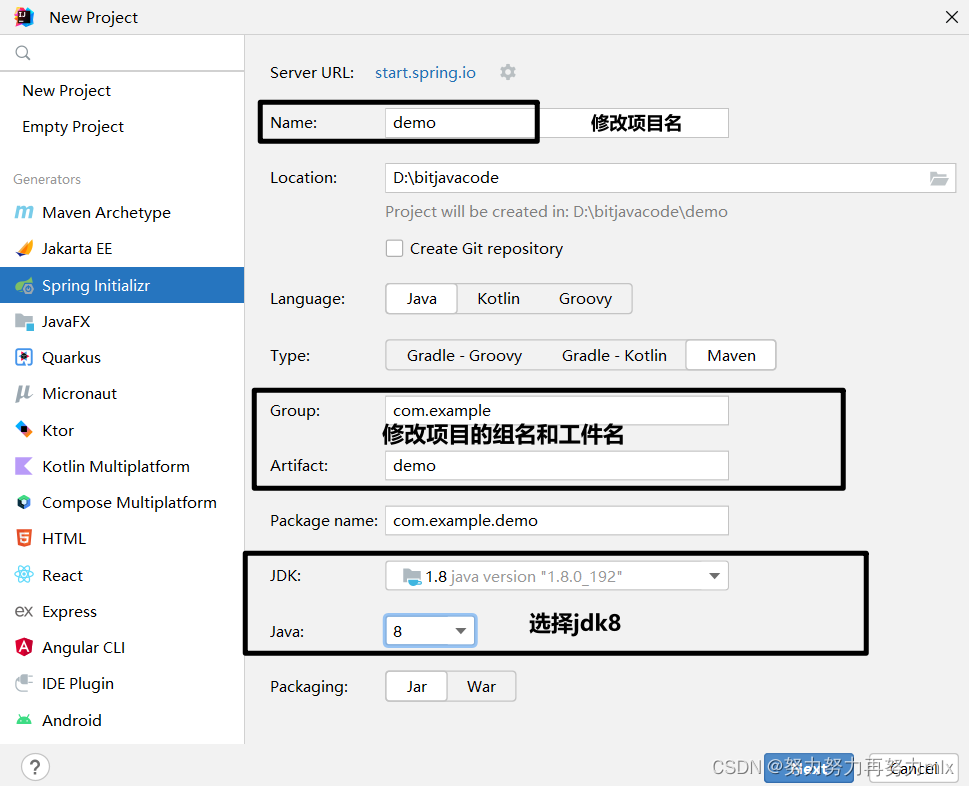
Task: Click the Android robot icon
Action: [24, 720]
